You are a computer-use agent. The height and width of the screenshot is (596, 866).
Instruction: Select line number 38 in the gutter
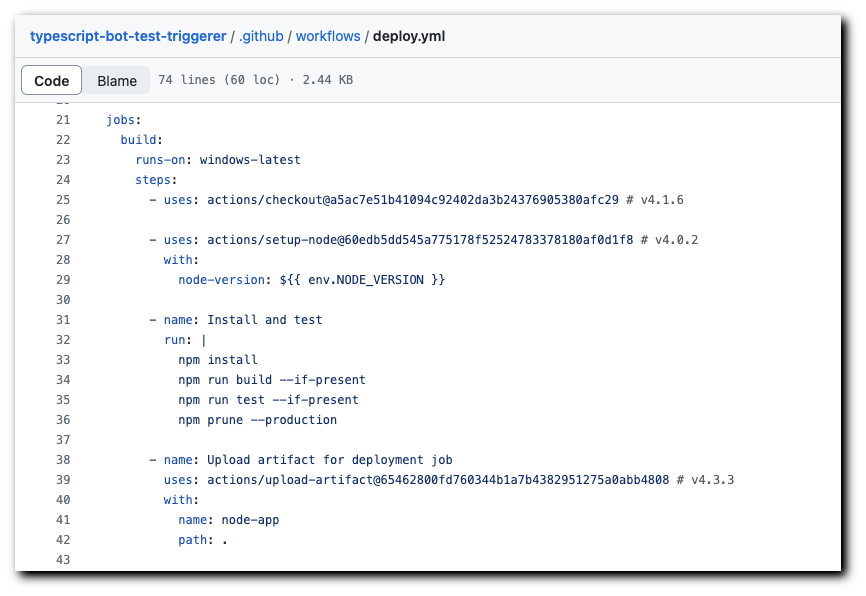pyautogui.click(x=63, y=459)
